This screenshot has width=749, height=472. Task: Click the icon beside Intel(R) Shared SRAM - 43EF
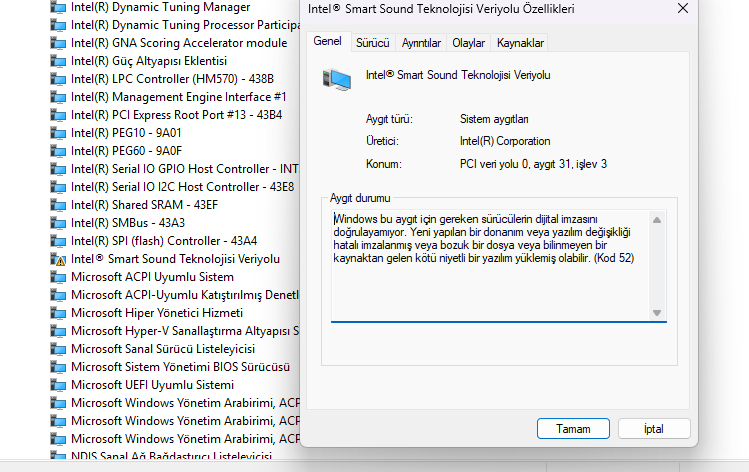tap(58, 205)
